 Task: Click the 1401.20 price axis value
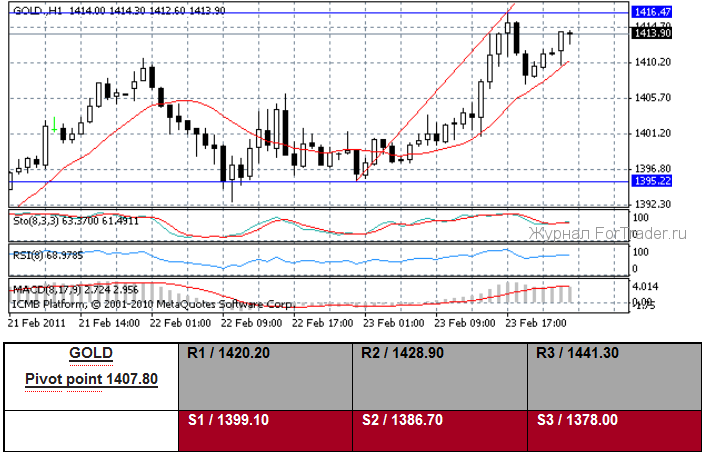point(652,133)
